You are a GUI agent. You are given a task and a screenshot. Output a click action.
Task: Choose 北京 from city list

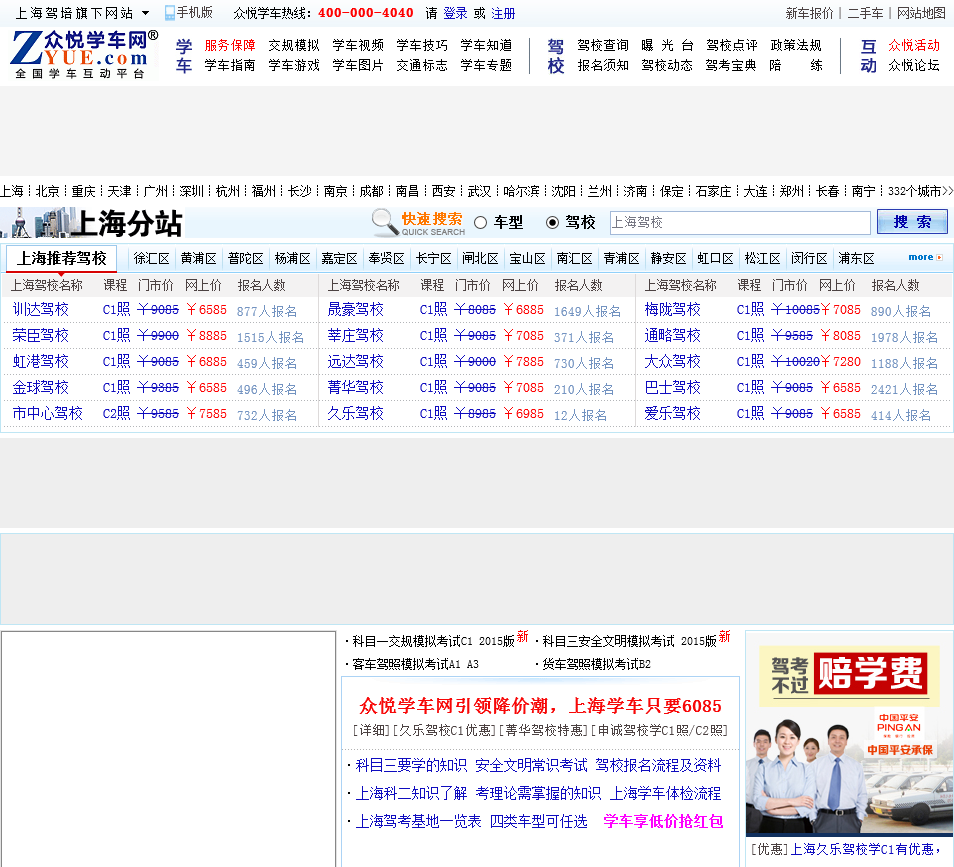[x=47, y=191]
